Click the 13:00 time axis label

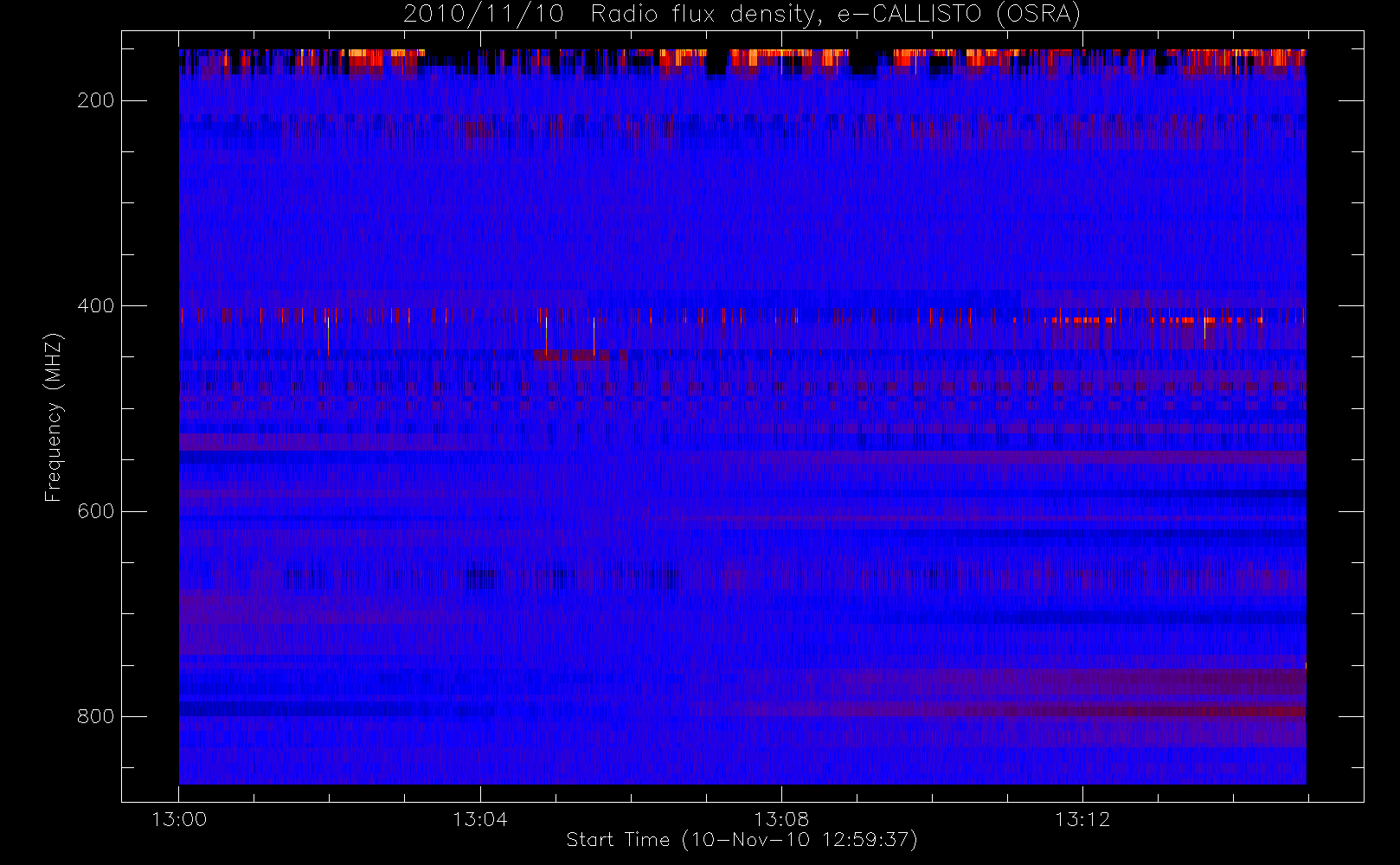[179, 819]
